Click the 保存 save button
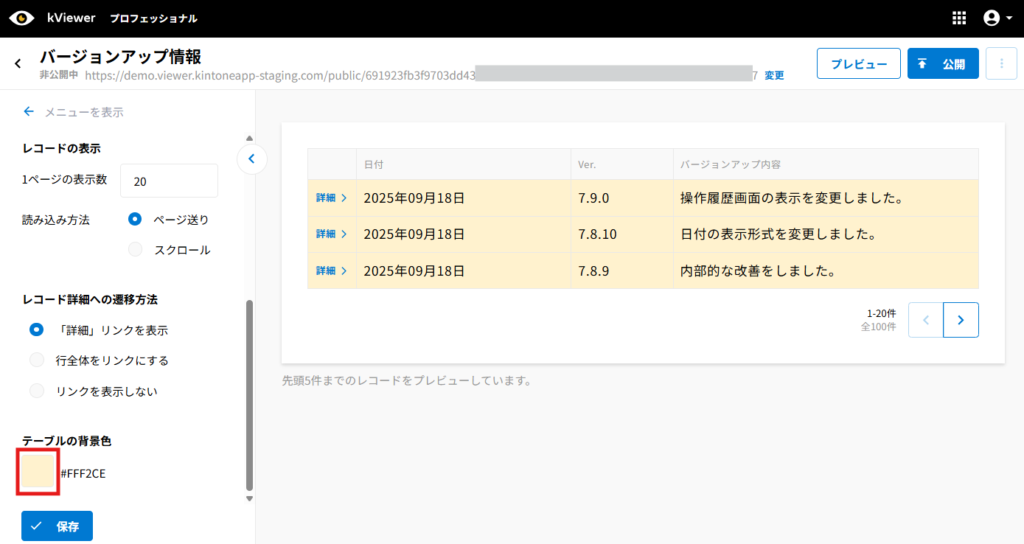 click(x=57, y=526)
